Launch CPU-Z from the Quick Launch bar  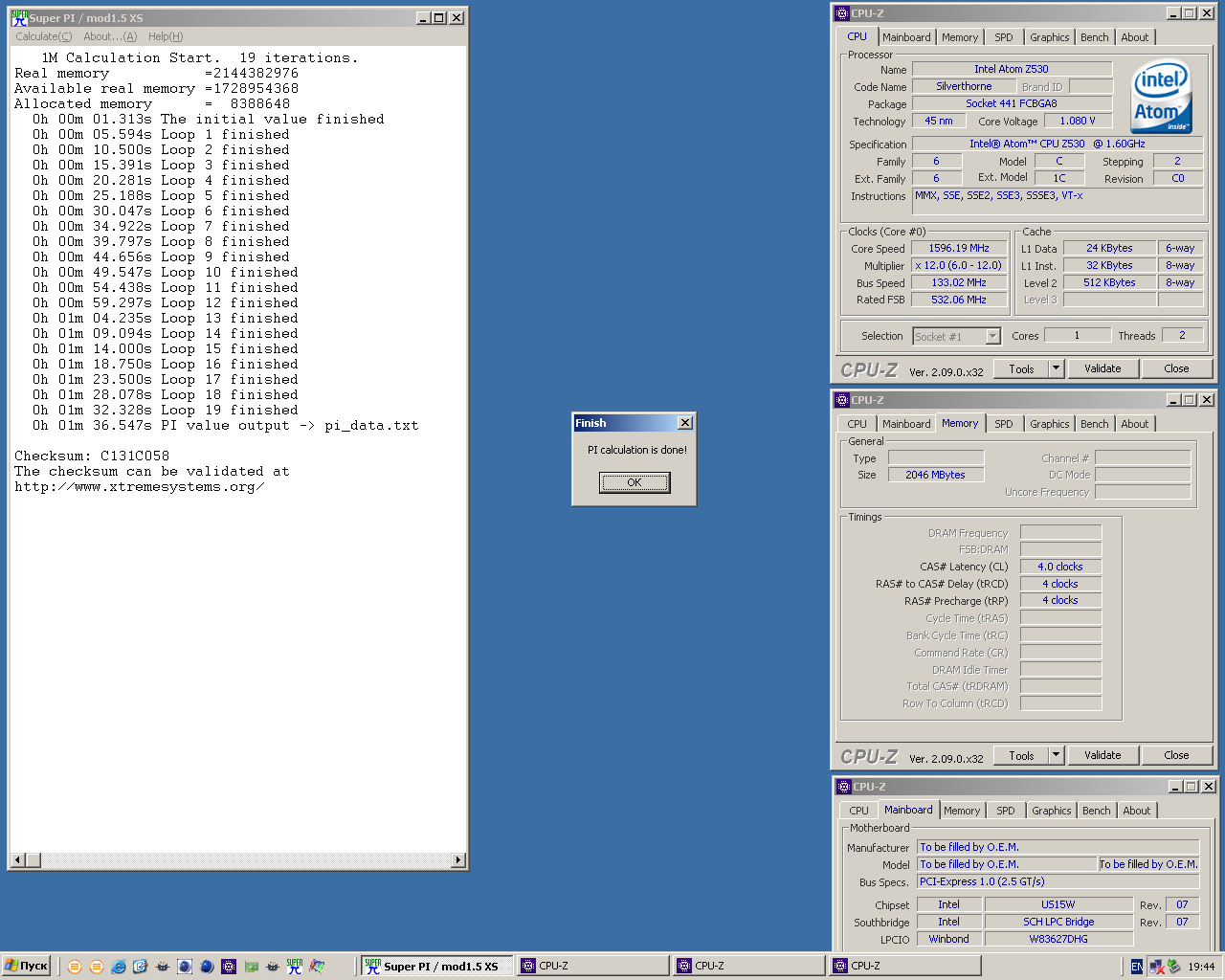[x=229, y=967]
